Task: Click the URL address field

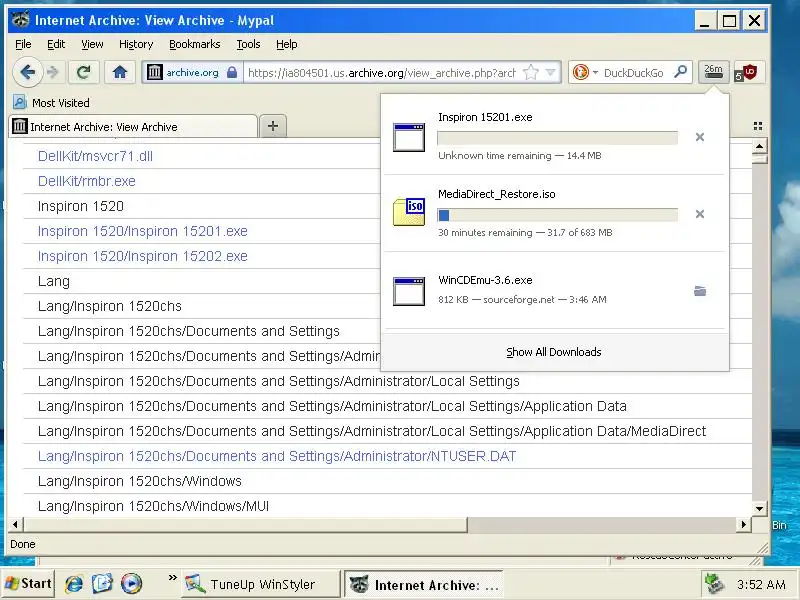Action: tap(382, 72)
